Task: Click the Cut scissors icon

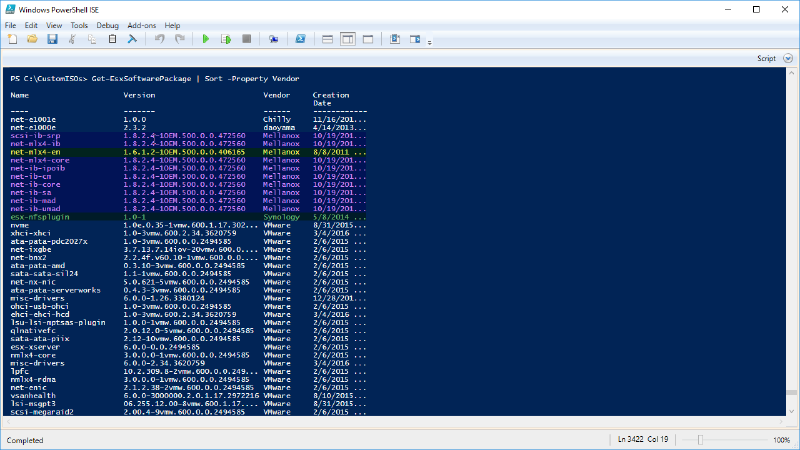Action: [x=72, y=39]
